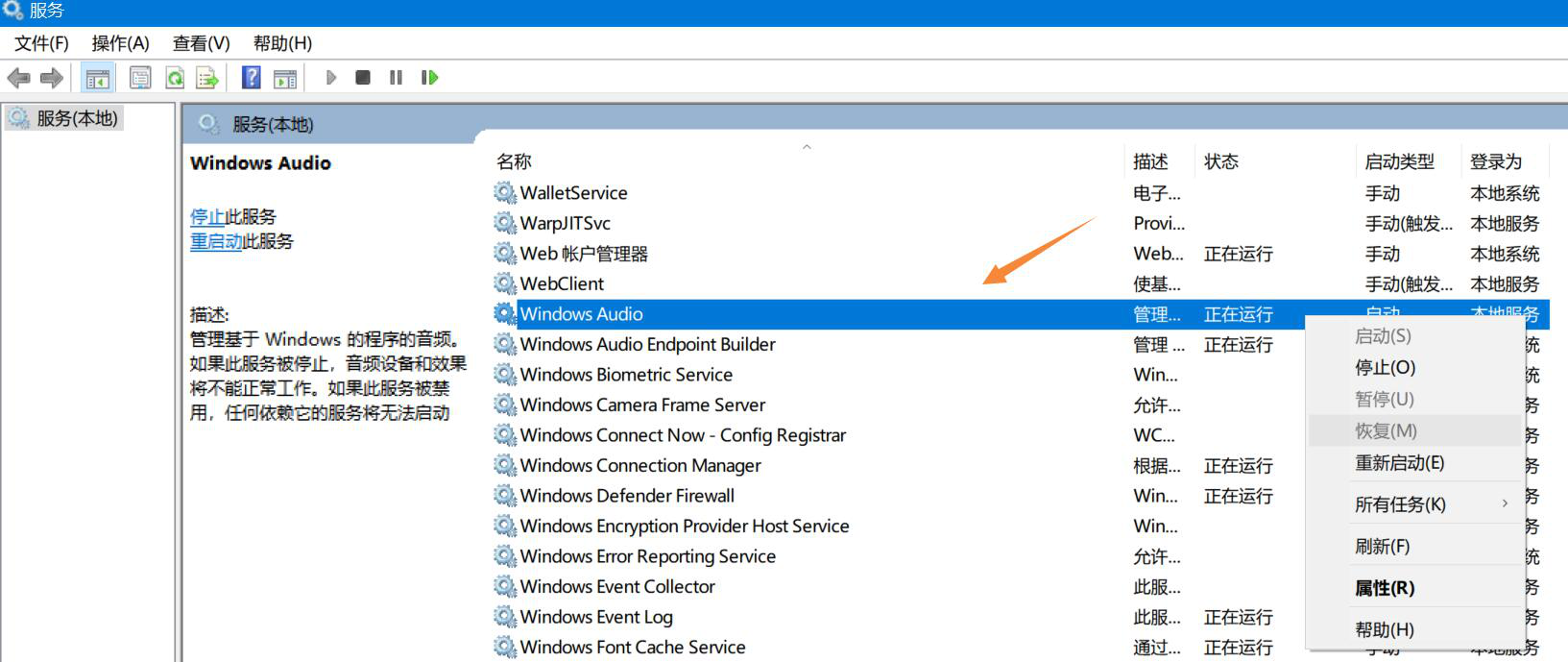The height and width of the screenshot is (662, 1568).
Task: Click the 停止 this service link
Action: coord(207,217)
